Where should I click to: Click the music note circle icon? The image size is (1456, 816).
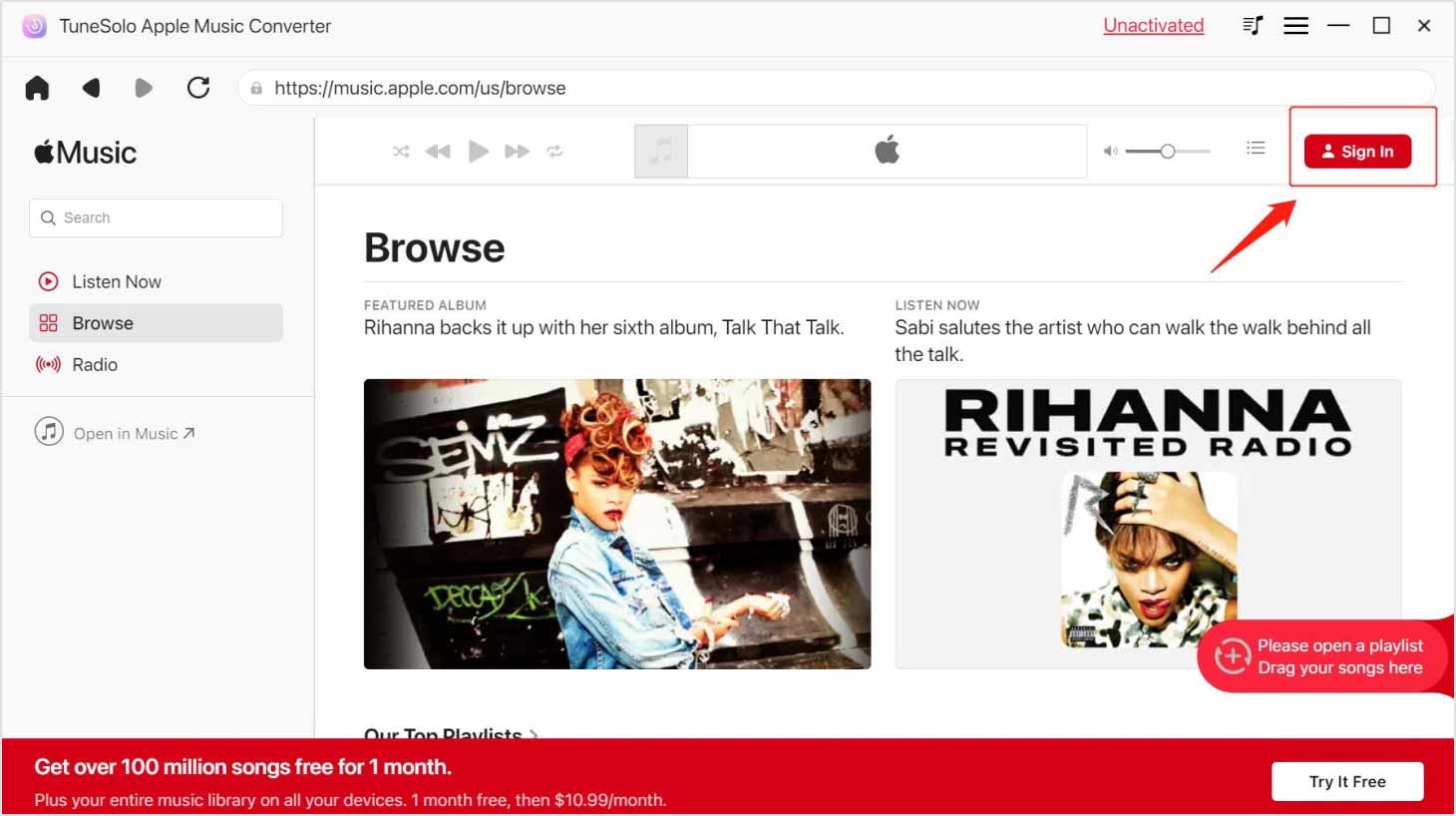click(x=49, y=432)
